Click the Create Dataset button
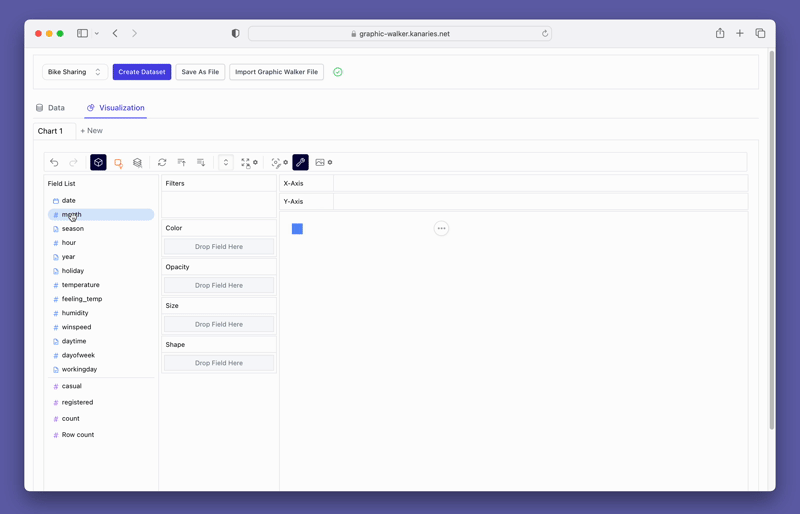 pyautogui.click(x=142, y=72)
